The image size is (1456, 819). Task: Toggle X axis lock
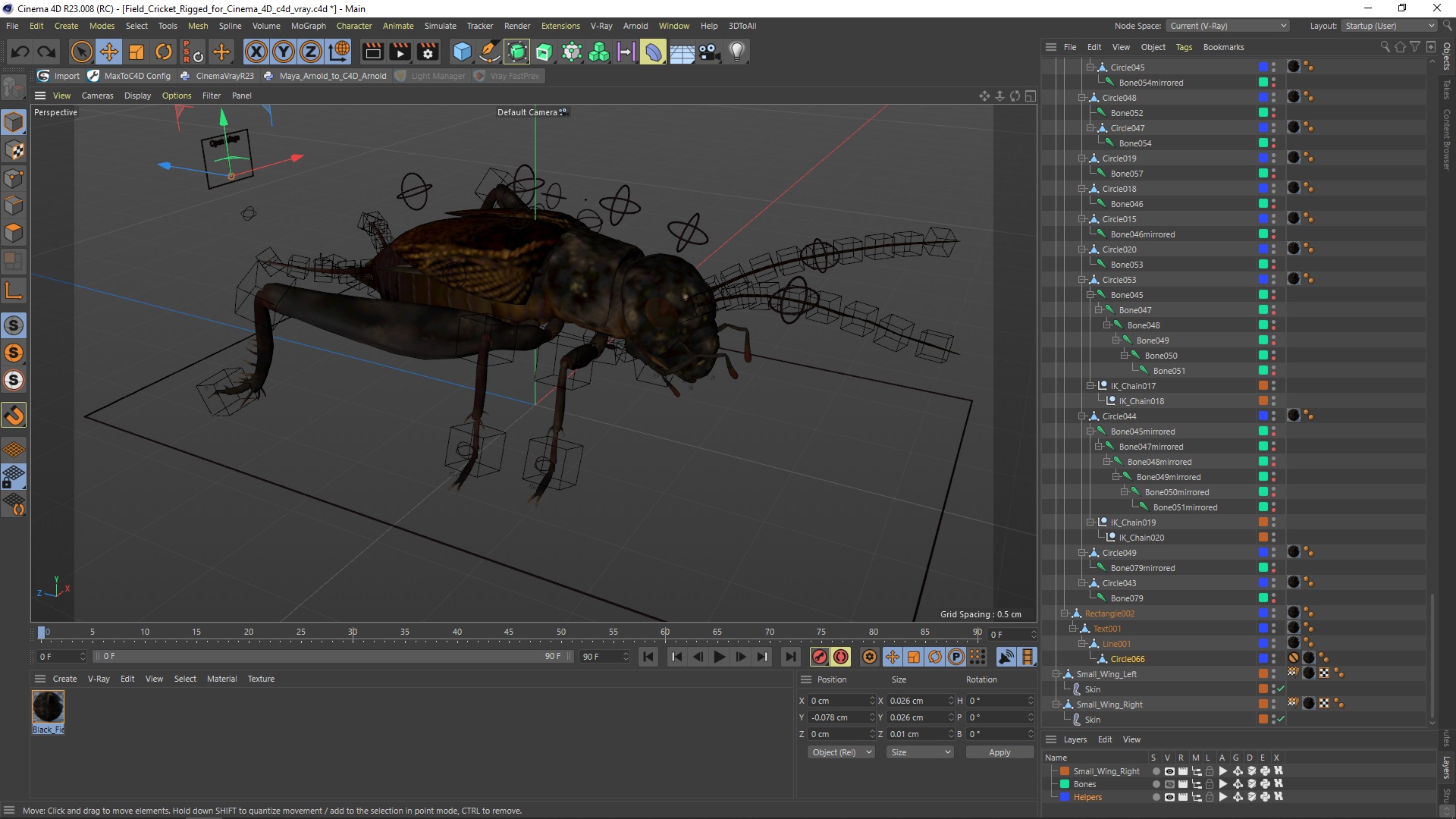[256, 52]
